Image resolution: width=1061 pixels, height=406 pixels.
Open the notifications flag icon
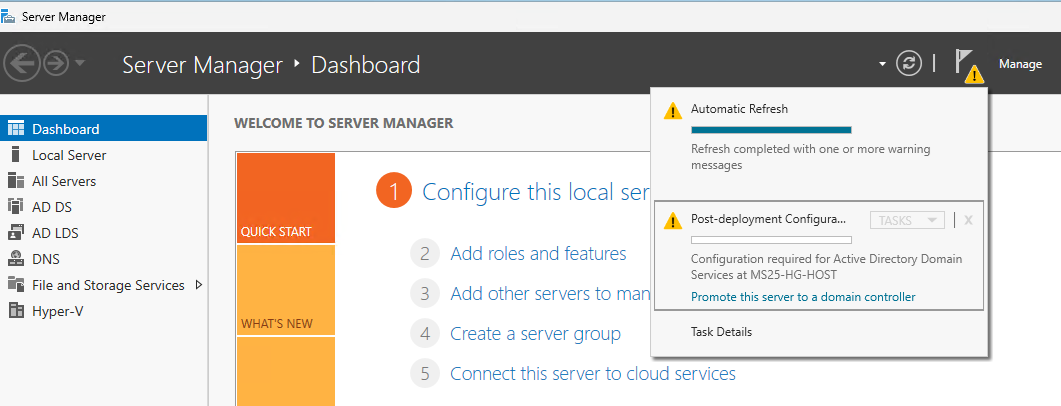coord(968,65)
